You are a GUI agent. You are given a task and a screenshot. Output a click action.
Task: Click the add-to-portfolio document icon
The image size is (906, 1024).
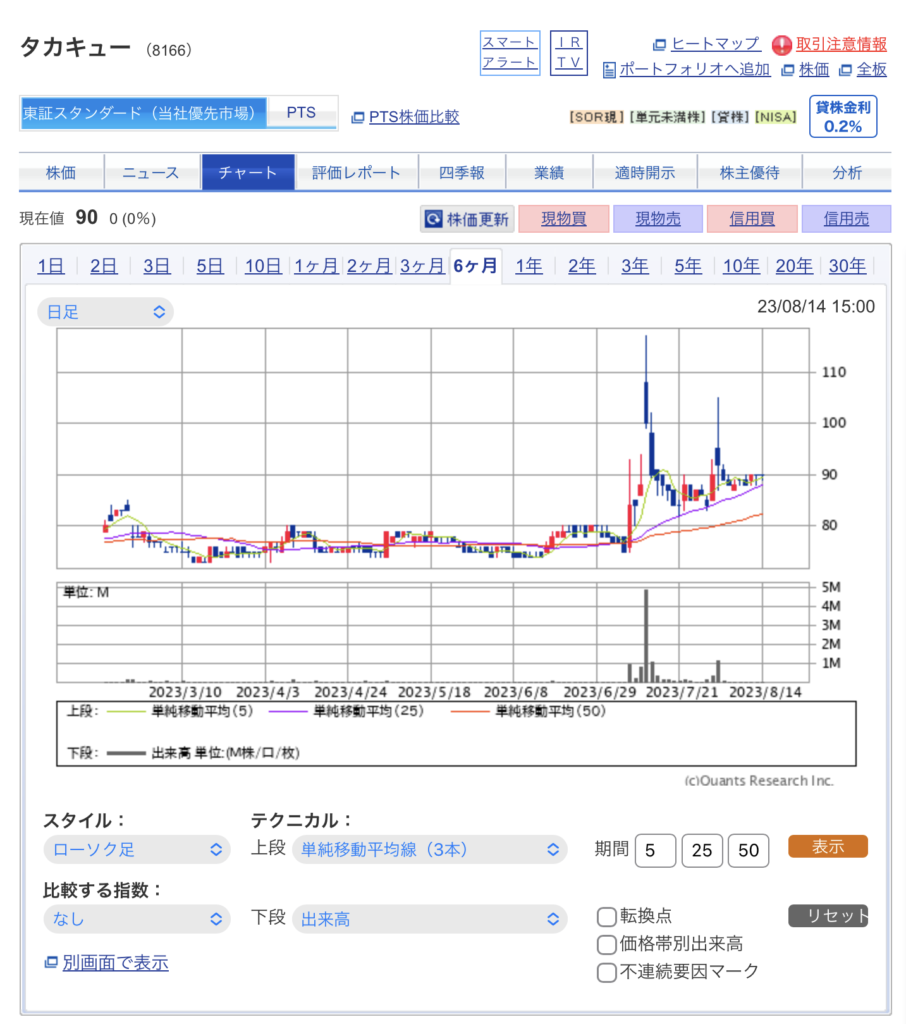point(609,70)
